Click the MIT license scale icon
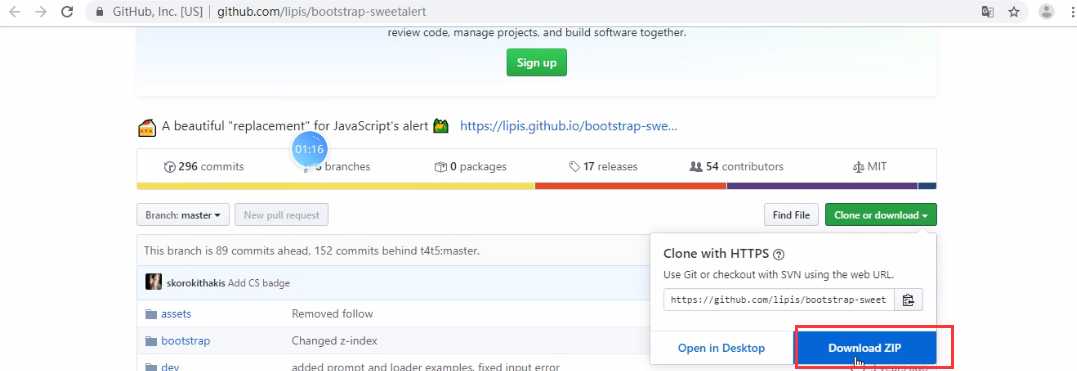Viewport: 1077px width, 371px height. coord(858,167)
